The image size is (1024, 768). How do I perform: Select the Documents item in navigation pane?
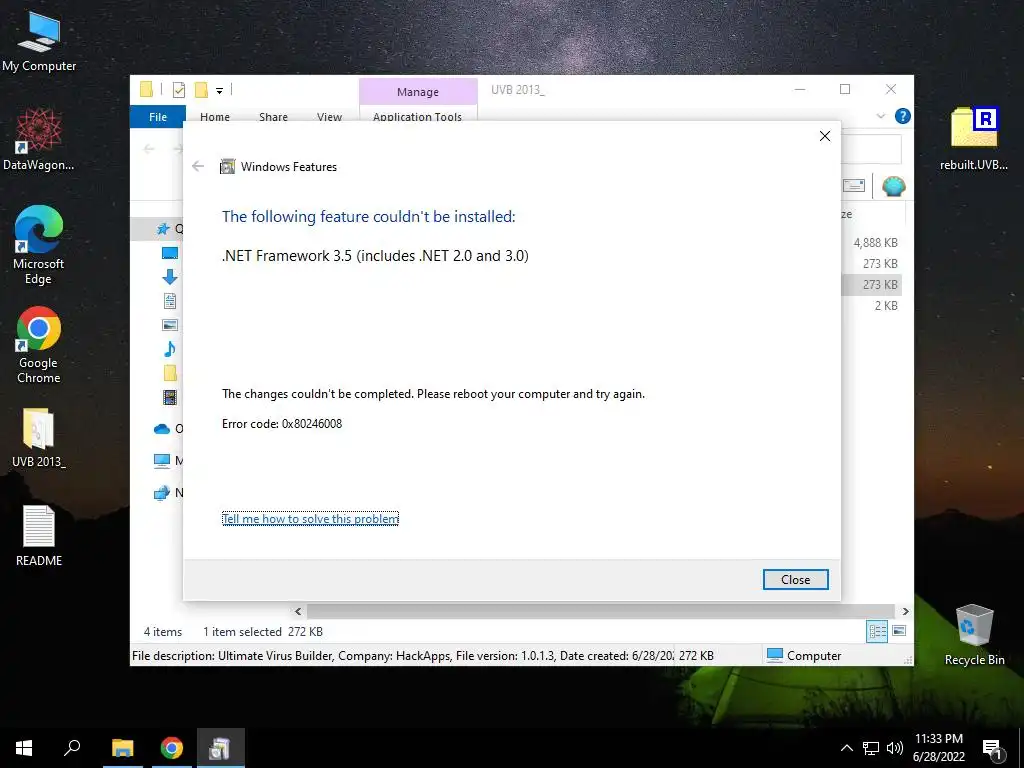pyautogui.click(x=170, y=301)
